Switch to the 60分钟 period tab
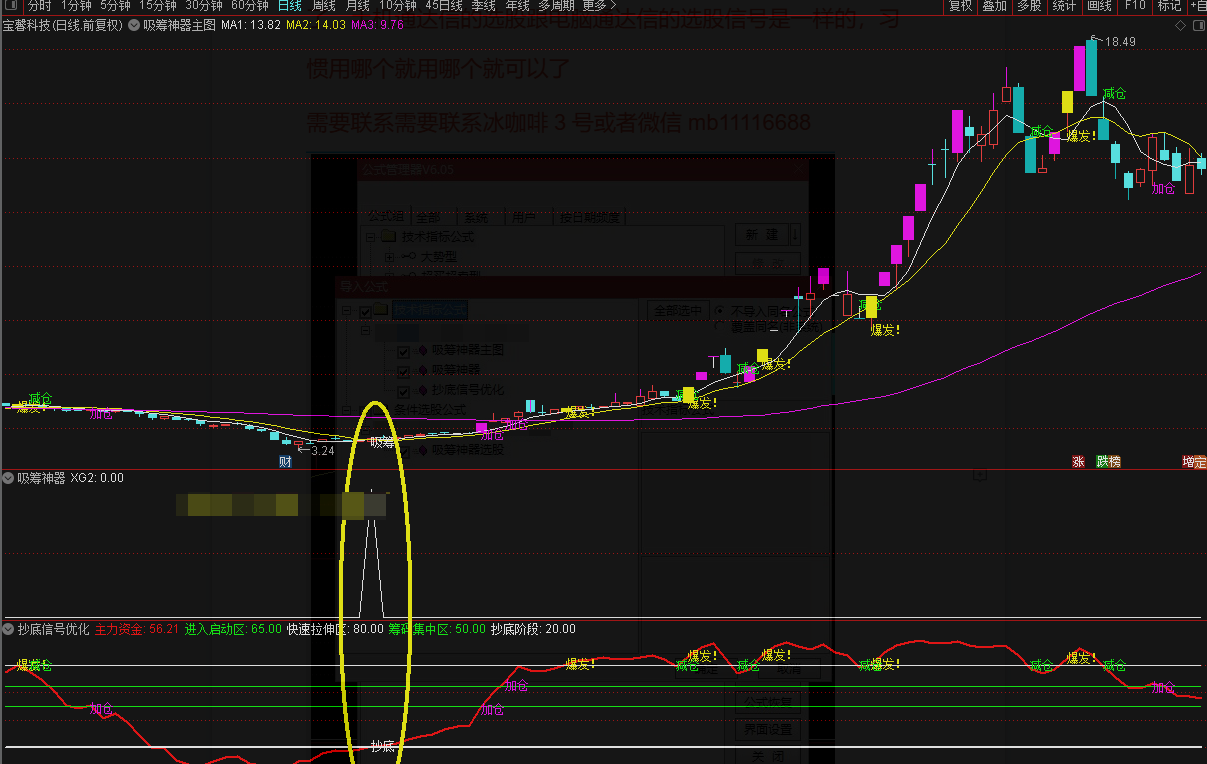 click(250, 6)
